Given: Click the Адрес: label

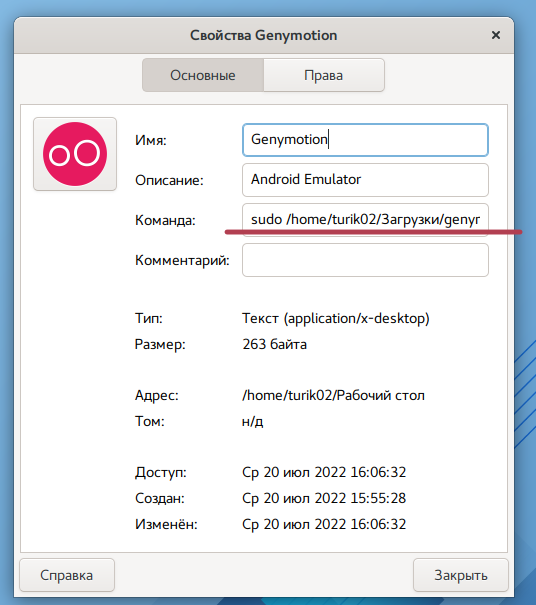Looking at the screenshot, I should point(157,395).
